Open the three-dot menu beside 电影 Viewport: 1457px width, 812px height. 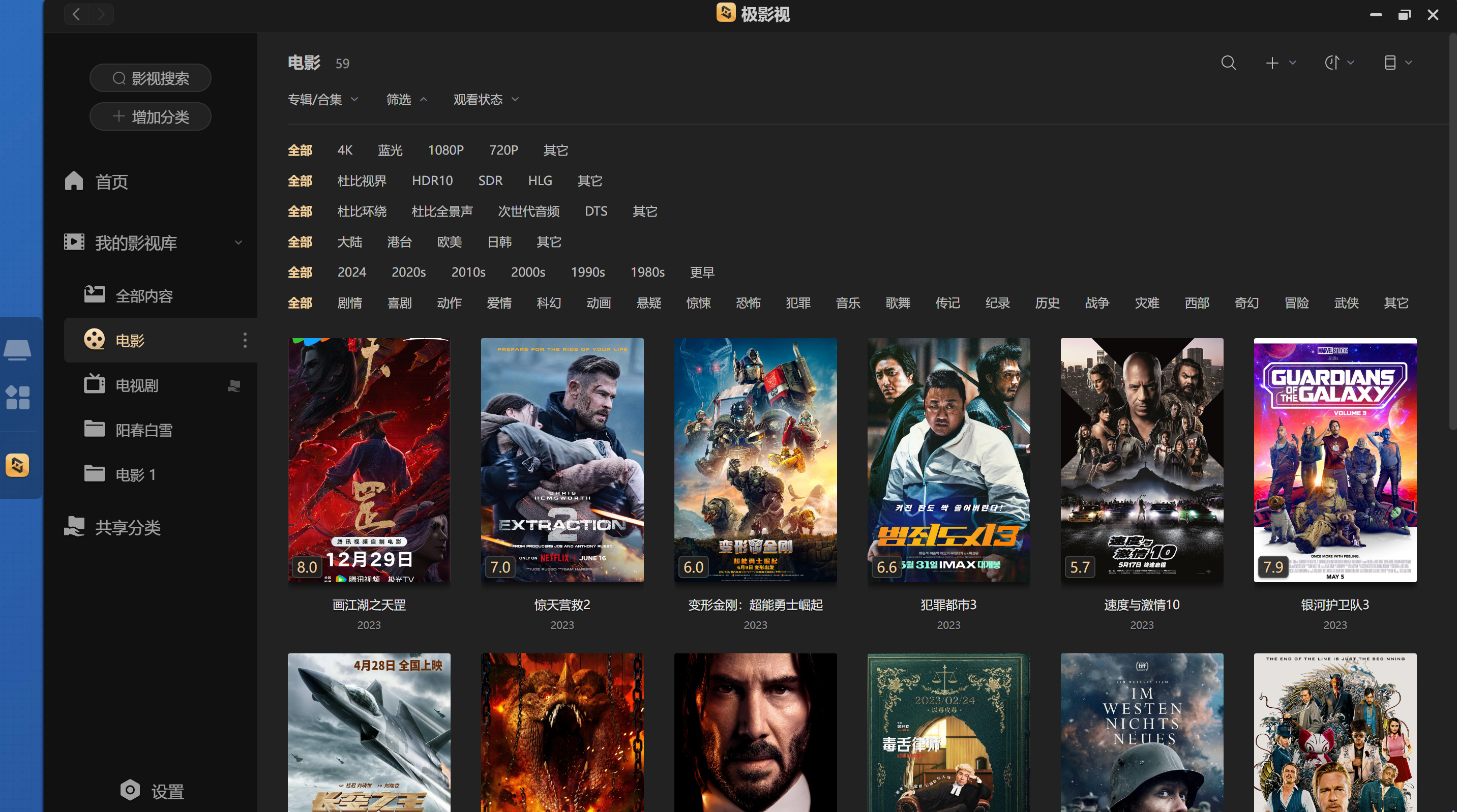[x=244, y=340]
